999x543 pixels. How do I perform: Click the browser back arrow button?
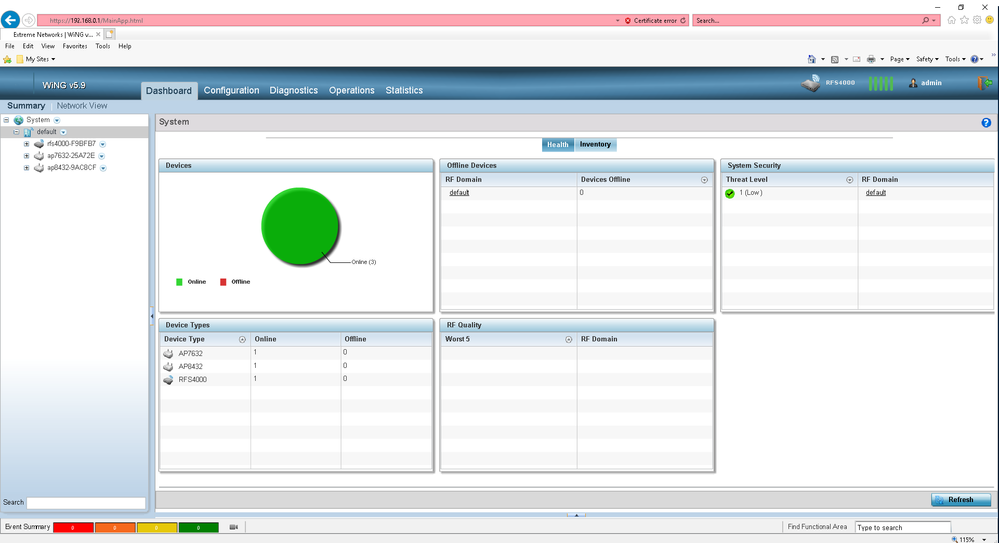click(10, 20)
